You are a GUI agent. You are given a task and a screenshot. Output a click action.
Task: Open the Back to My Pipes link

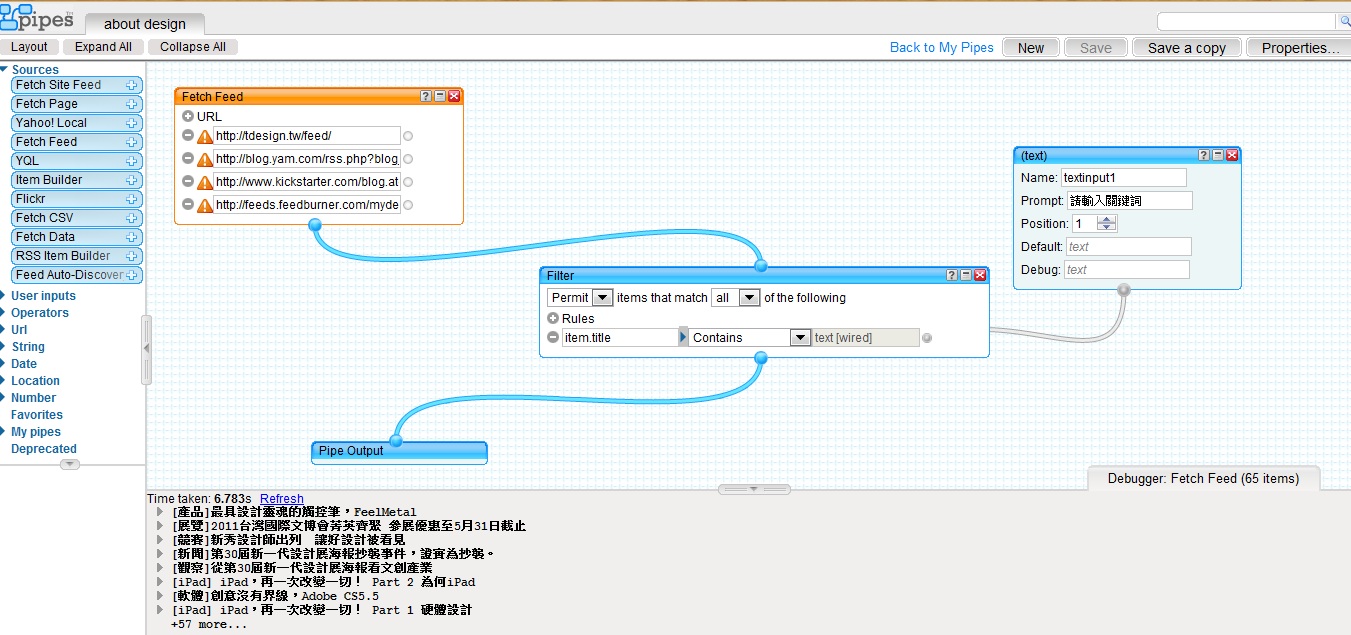(941, 47)
